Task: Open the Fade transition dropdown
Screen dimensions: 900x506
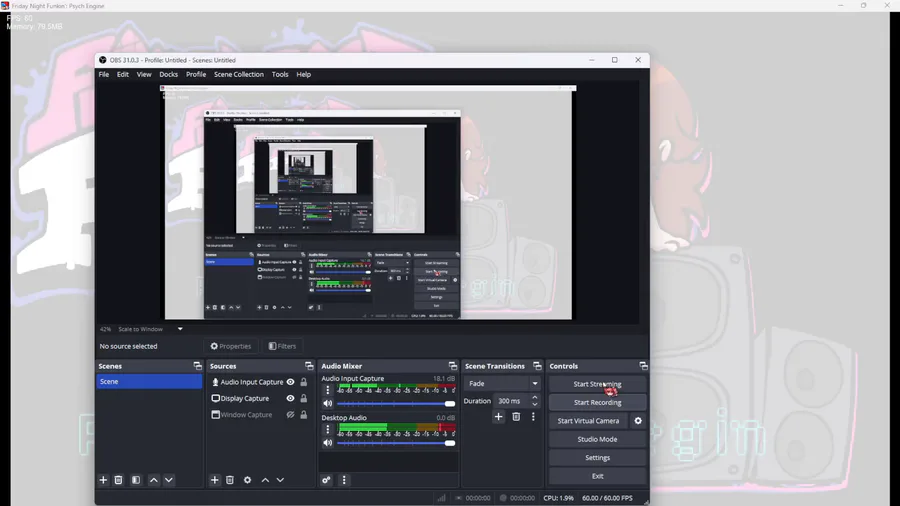Action: [503, 383]
